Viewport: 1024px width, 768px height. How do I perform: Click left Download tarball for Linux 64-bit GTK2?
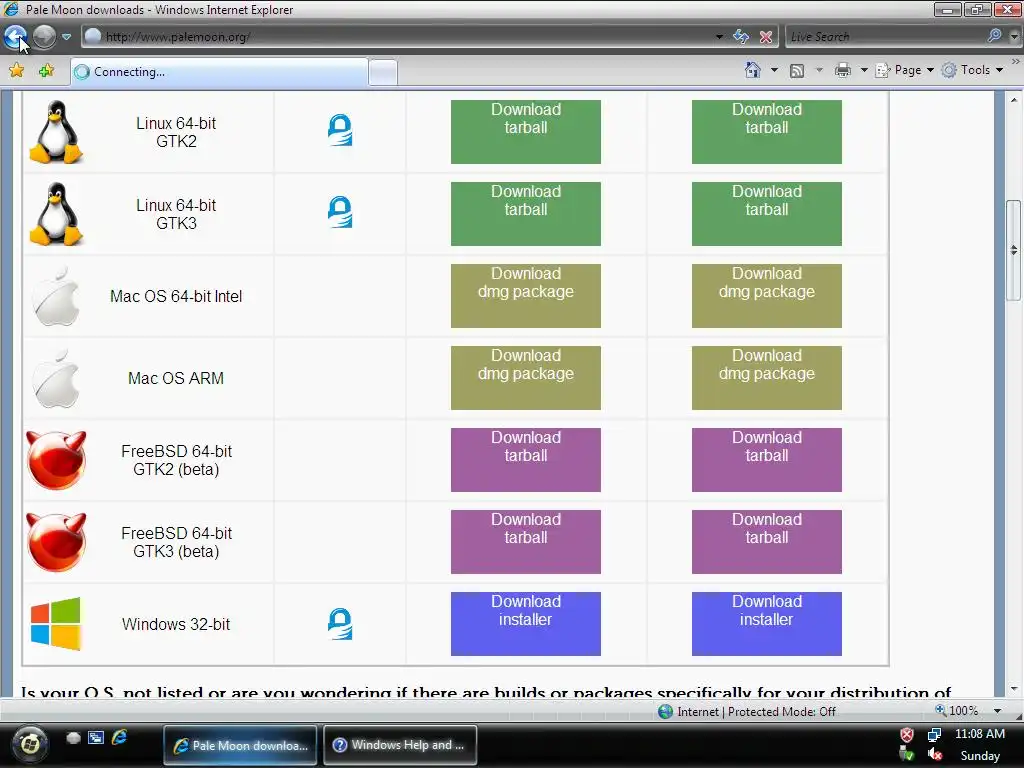(x=526, y=132)
